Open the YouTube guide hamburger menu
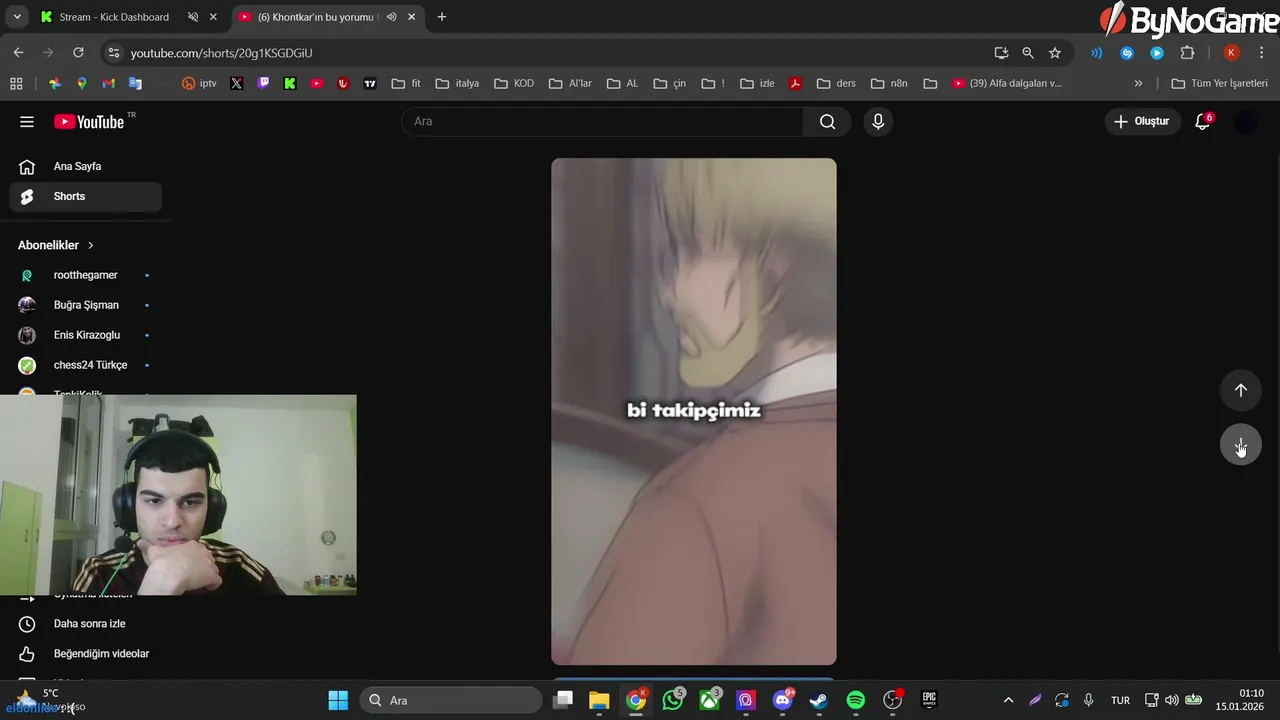The height and width of the screenshot is (720, 1280). pyautogui.click(x=27, y=122)
